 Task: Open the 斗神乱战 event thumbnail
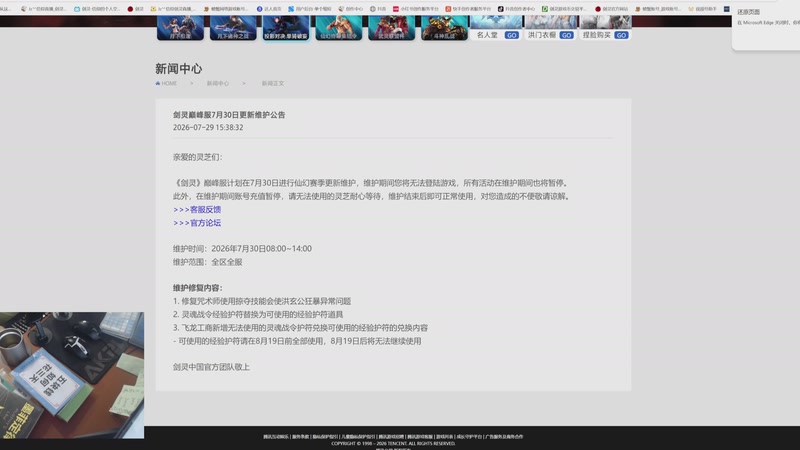444,28
